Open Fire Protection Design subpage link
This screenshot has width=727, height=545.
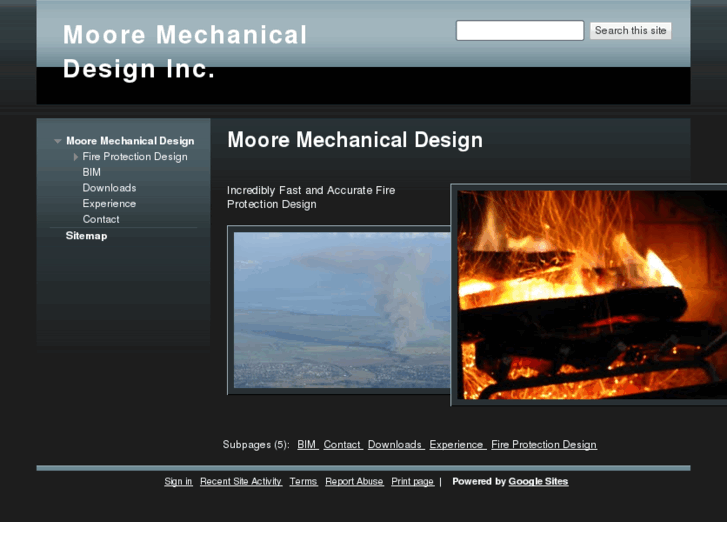pyautogui.click(x=544, y=444)
